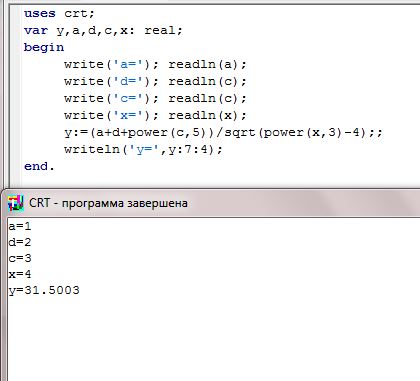The width and height of the screenshot is (420, 381).
Task: Click the 'd=2' output line
Action: (x=20, y=242)
